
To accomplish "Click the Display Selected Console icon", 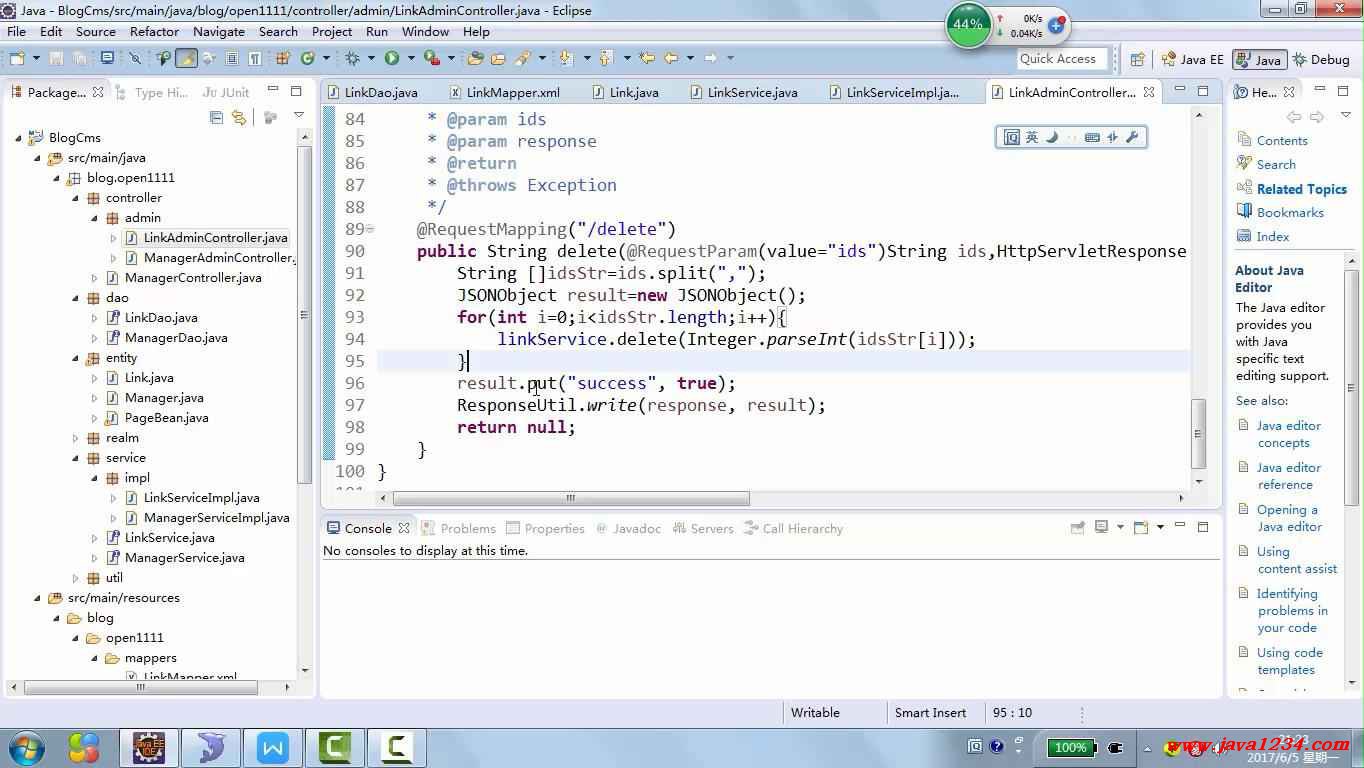I will coord(1101,528).
